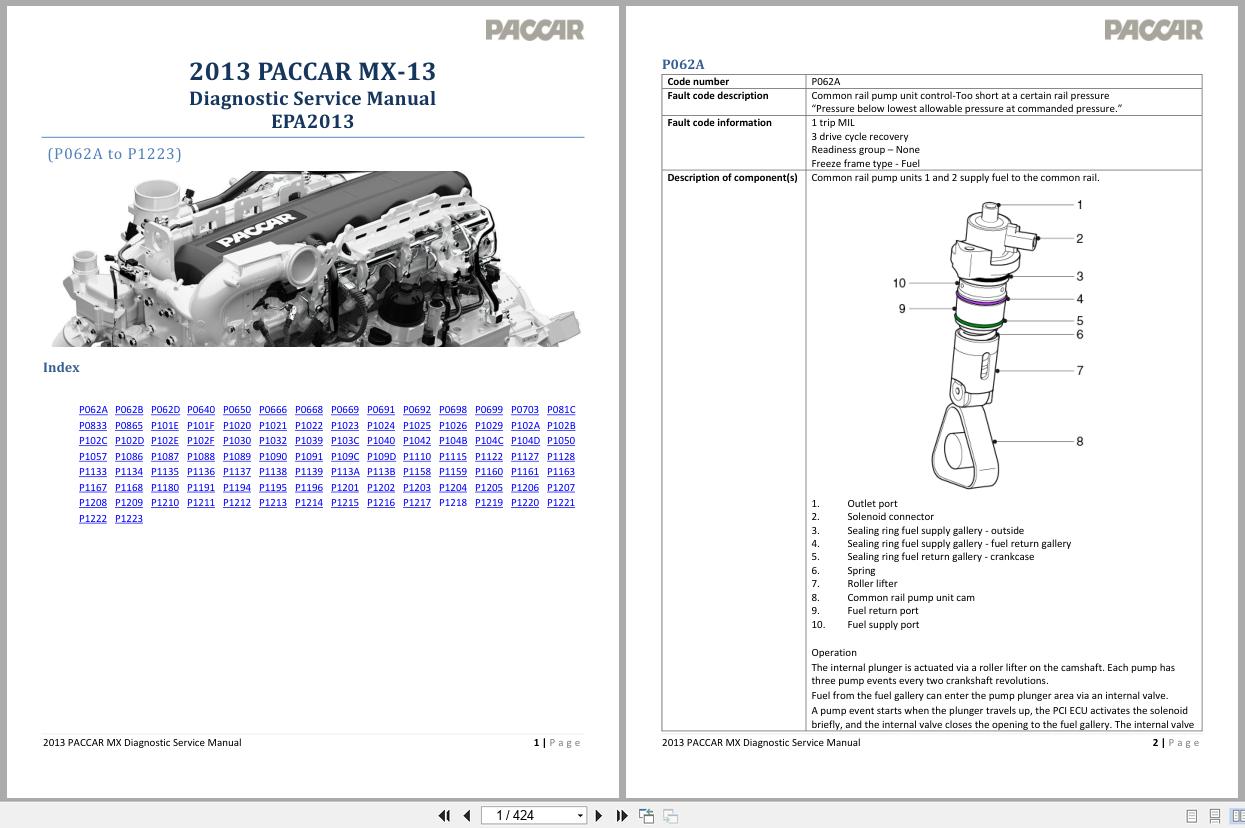Click the greyed forward-view icon
Screen dimensions: 1245x828
click(671, 815)
